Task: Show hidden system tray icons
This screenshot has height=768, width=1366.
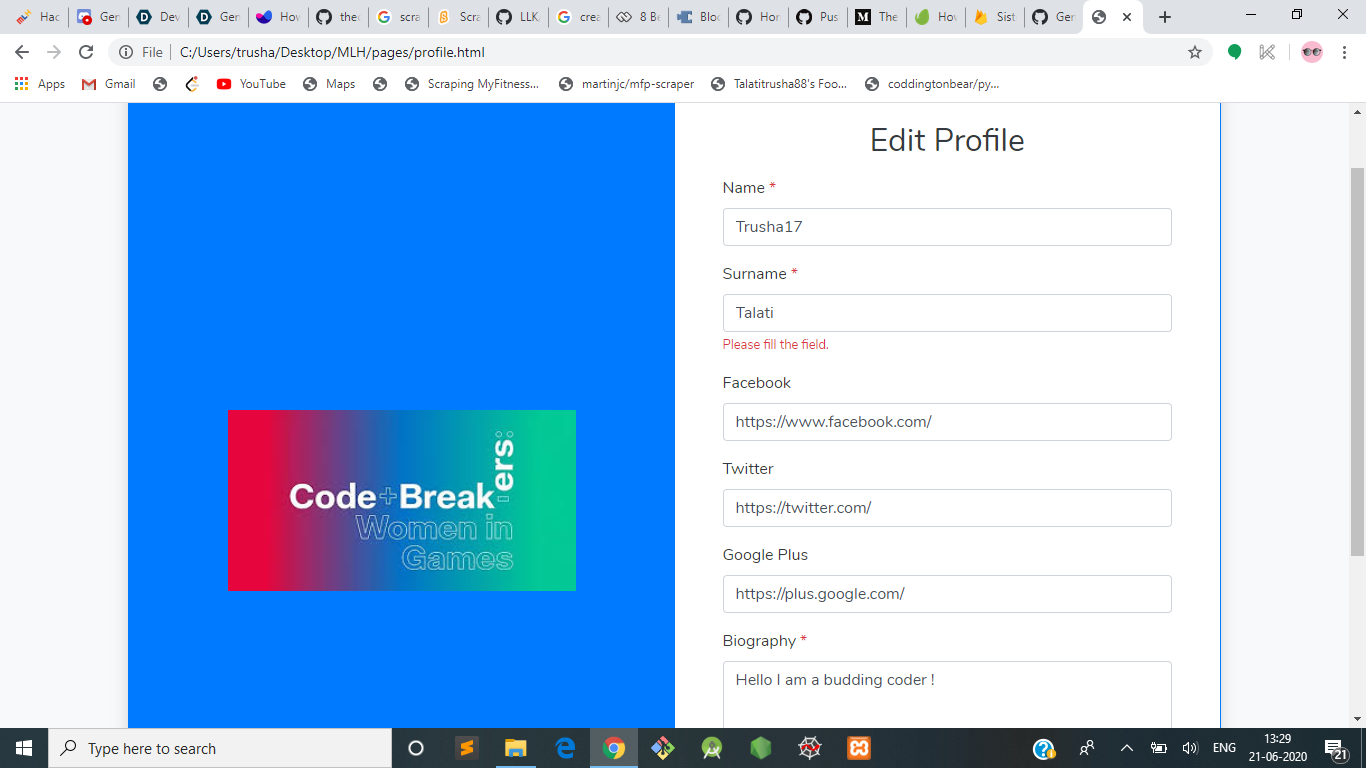Action: pos(1127,748)
